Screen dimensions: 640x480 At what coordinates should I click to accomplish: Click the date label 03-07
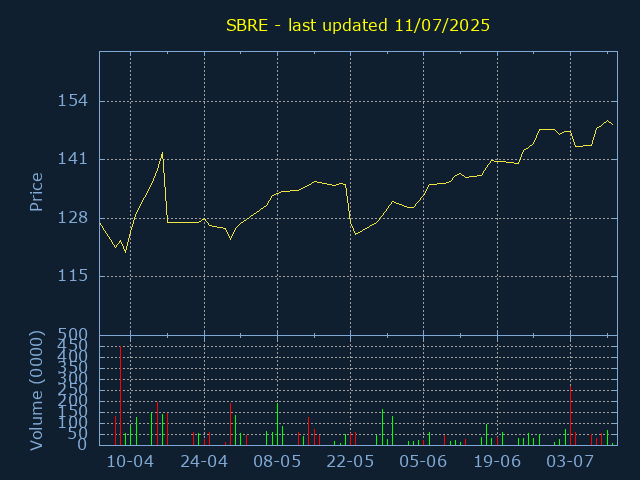pyautogui.click(x=570, y=462)
